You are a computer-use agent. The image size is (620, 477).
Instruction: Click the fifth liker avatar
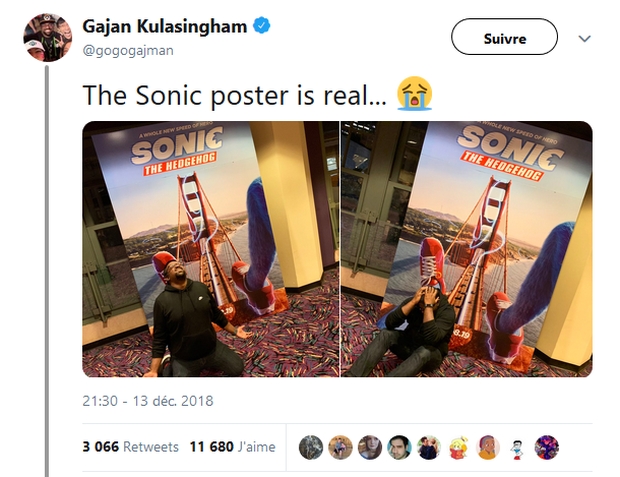(x=429, y=447)
